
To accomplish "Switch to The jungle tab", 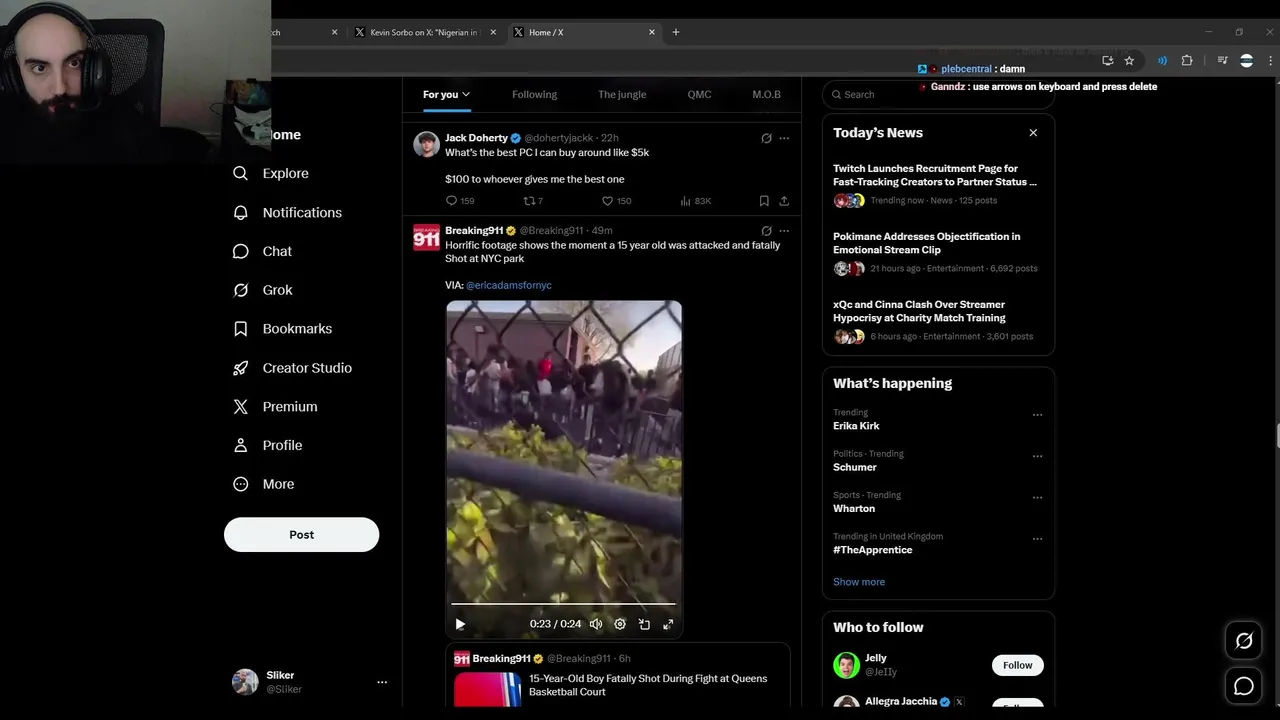I will [622, 94].
